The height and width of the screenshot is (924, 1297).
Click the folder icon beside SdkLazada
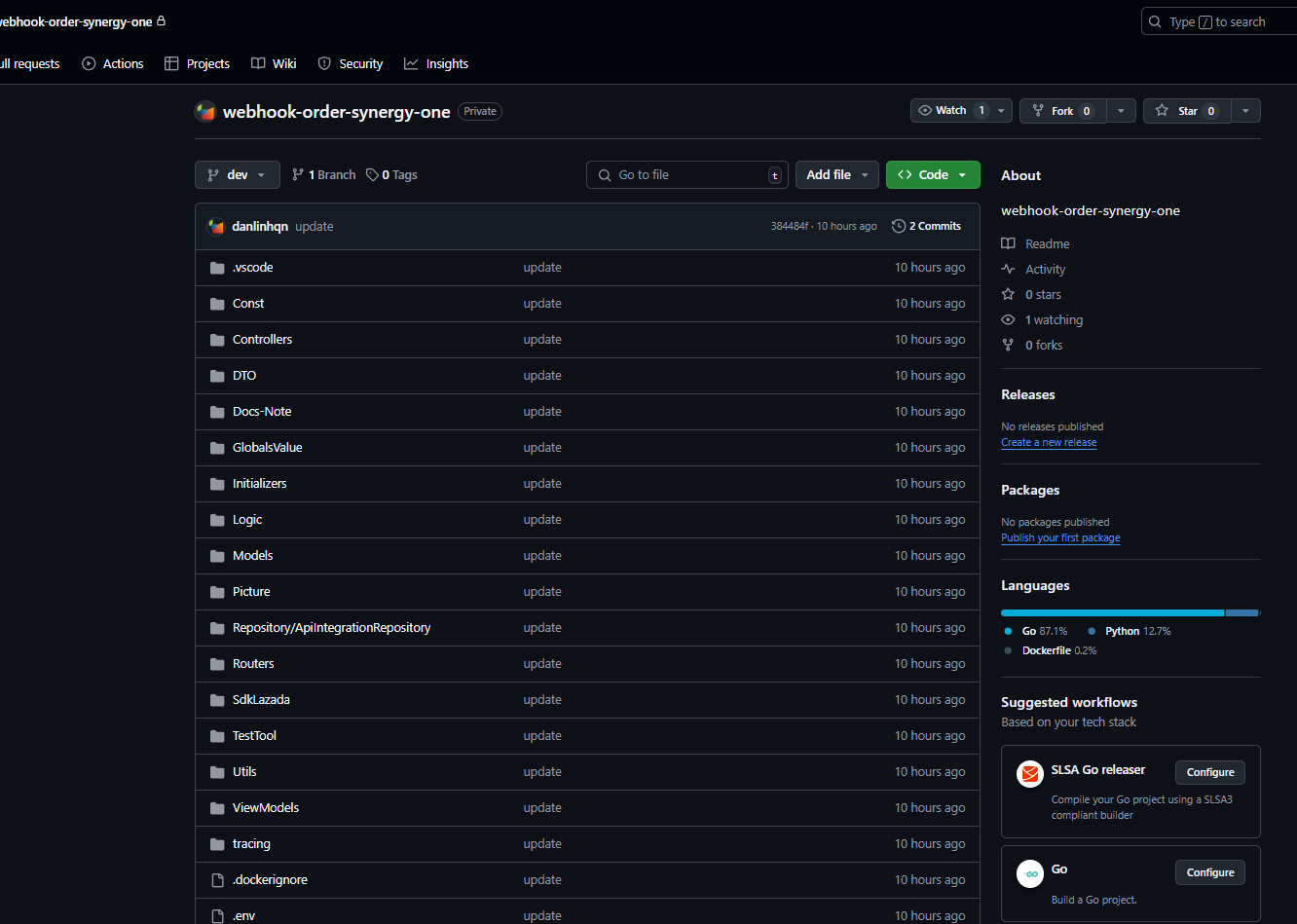point(217,700)
